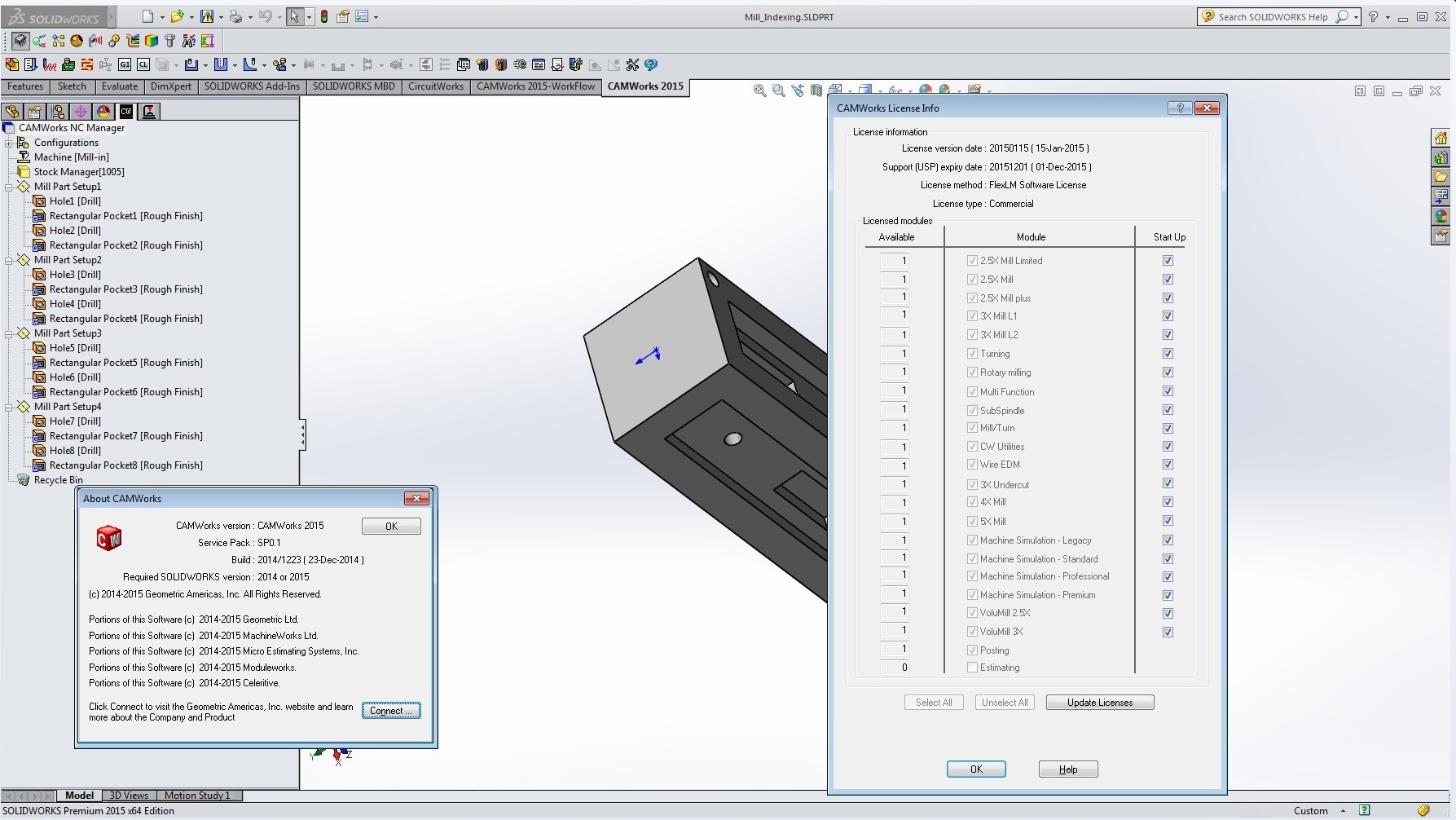This screenshot has height=820, width=1456.
Task: Open the Search SOLIDWORKS Help dropdown arrow
Action: [1356, 17]
